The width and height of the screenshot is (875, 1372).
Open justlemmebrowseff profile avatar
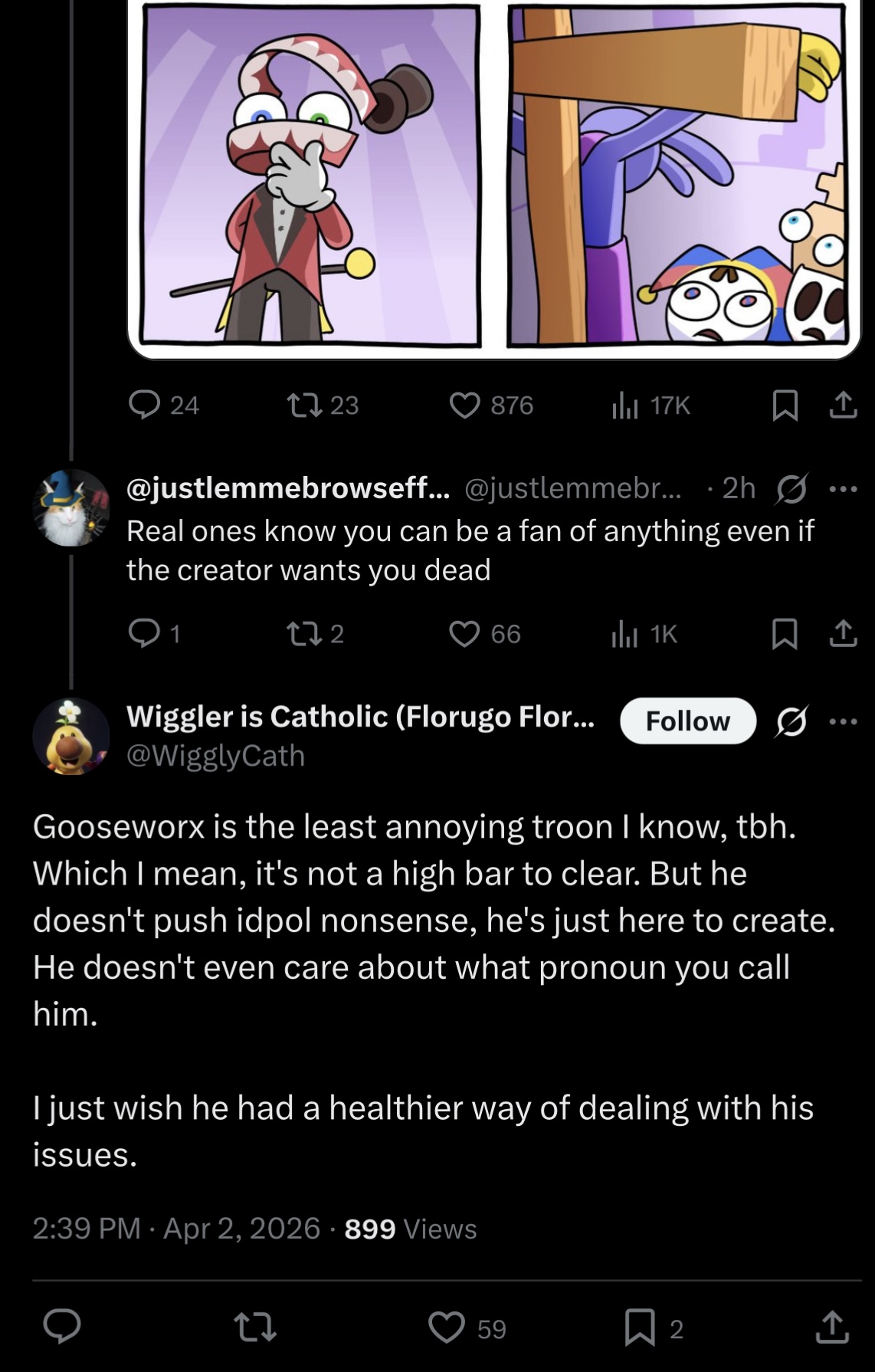[71, 507]
